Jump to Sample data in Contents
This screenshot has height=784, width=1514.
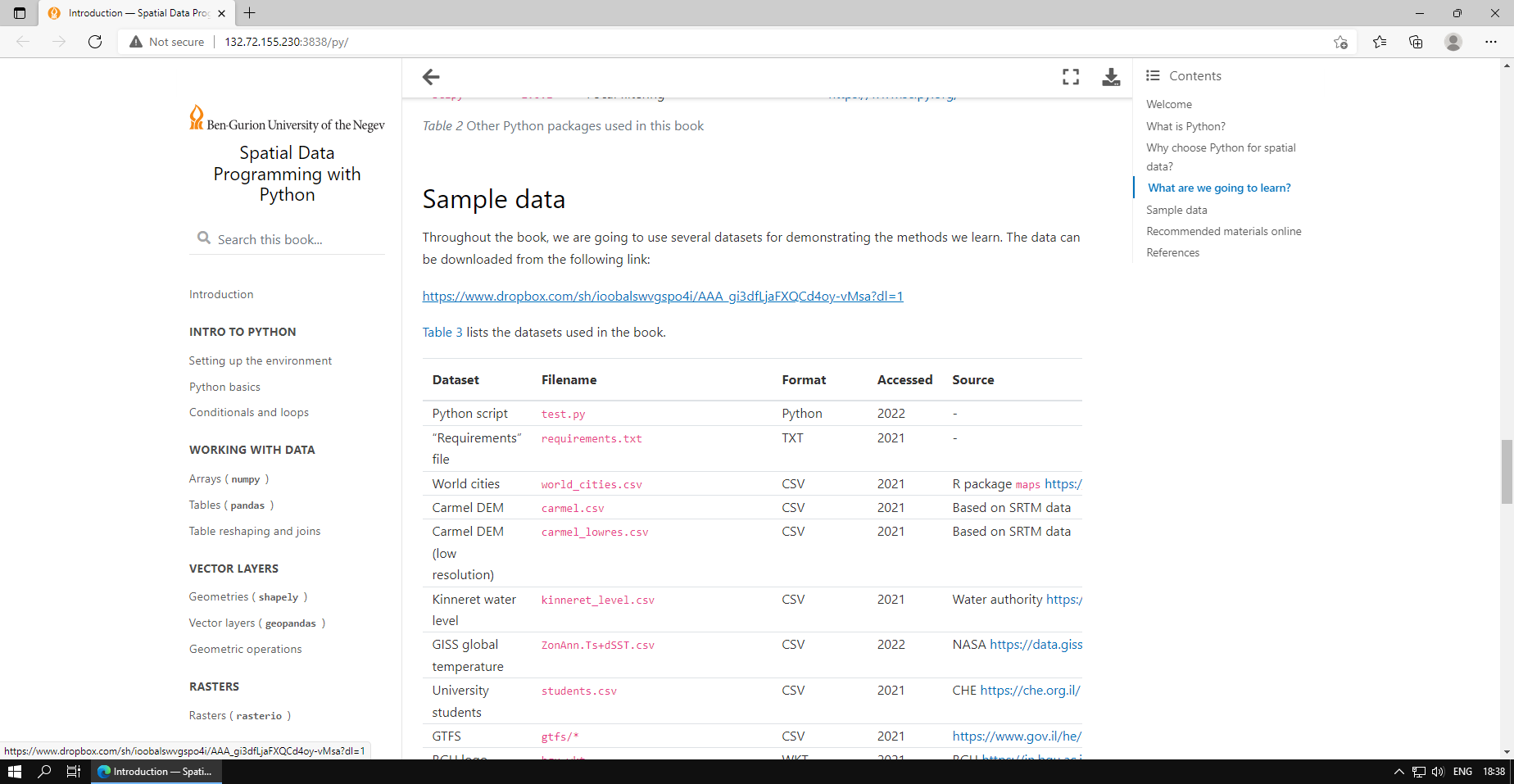click(x=1176, y=210)
